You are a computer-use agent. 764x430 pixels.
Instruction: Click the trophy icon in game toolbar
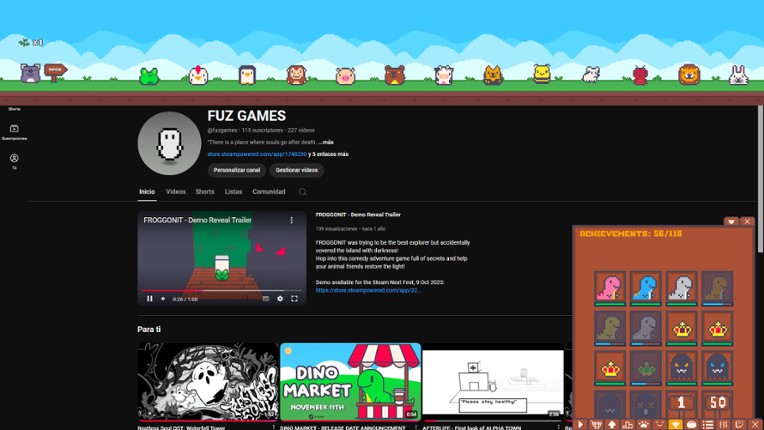point(675,424)
